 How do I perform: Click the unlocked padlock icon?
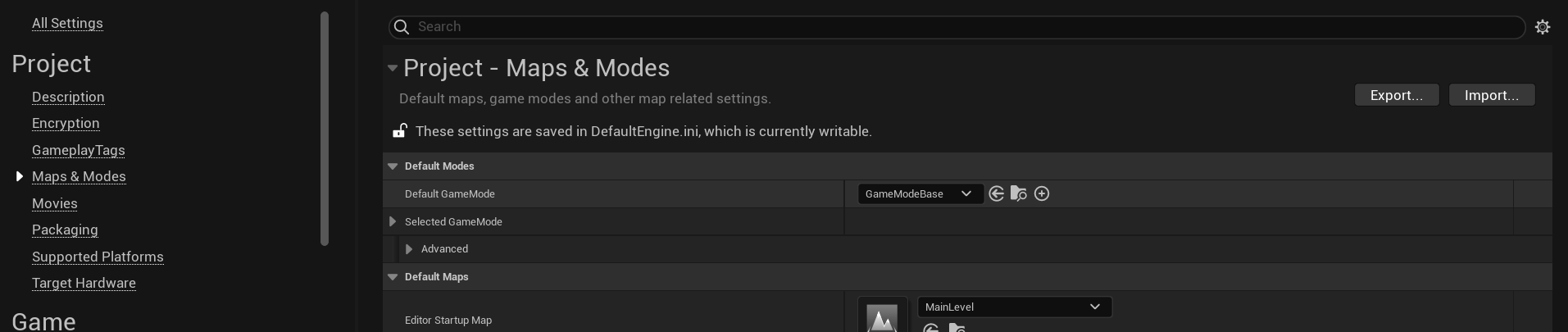click(x=400, y=130)
